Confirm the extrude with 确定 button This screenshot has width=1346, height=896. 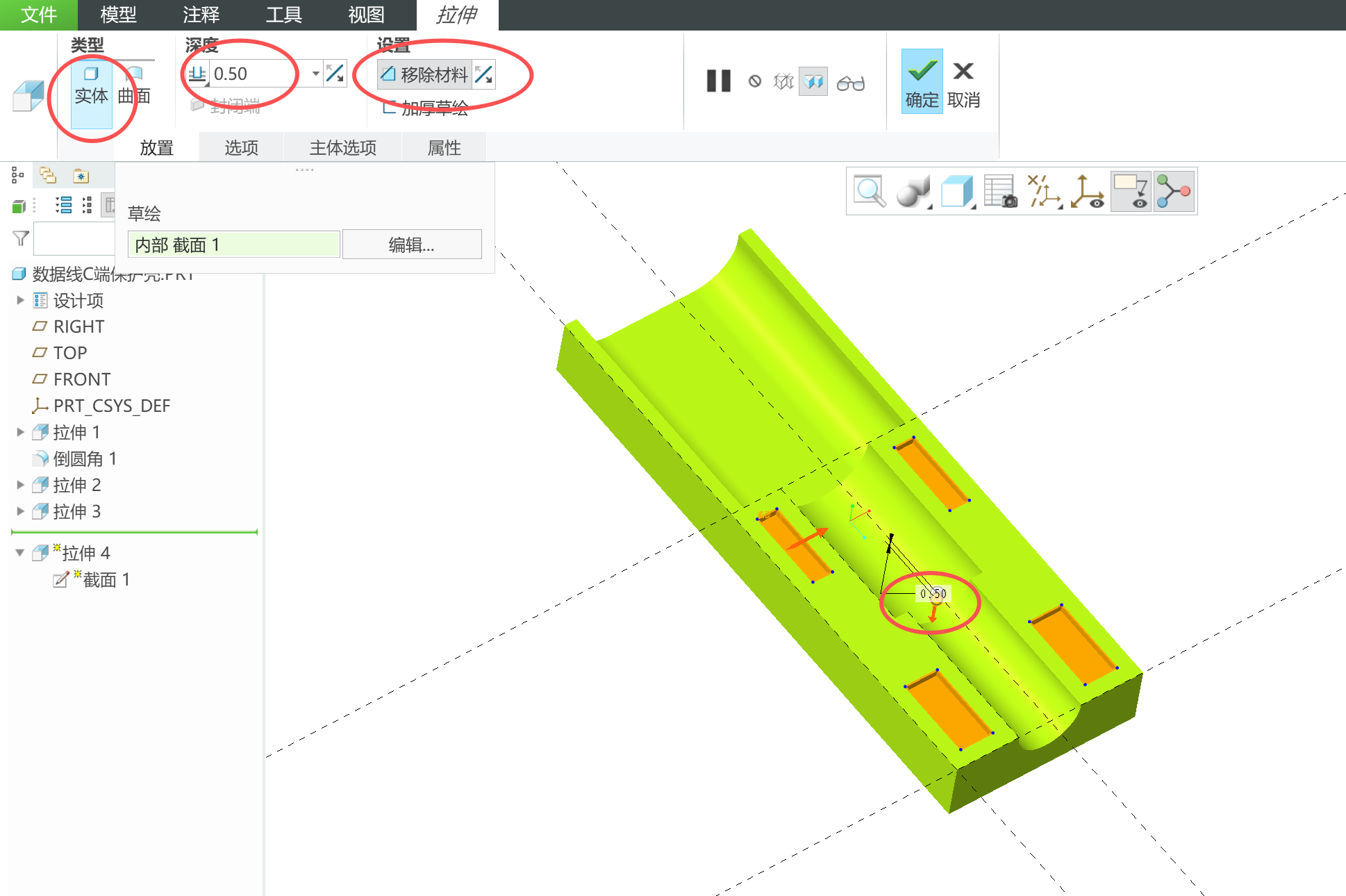pyautogui.click(x=922, y=82)
